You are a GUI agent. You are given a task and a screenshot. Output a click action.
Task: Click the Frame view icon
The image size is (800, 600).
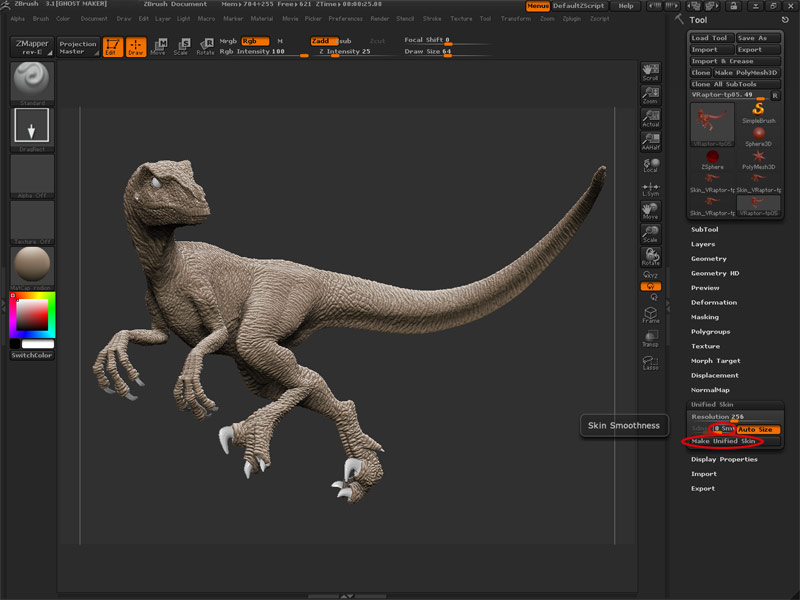pos(651,315)
